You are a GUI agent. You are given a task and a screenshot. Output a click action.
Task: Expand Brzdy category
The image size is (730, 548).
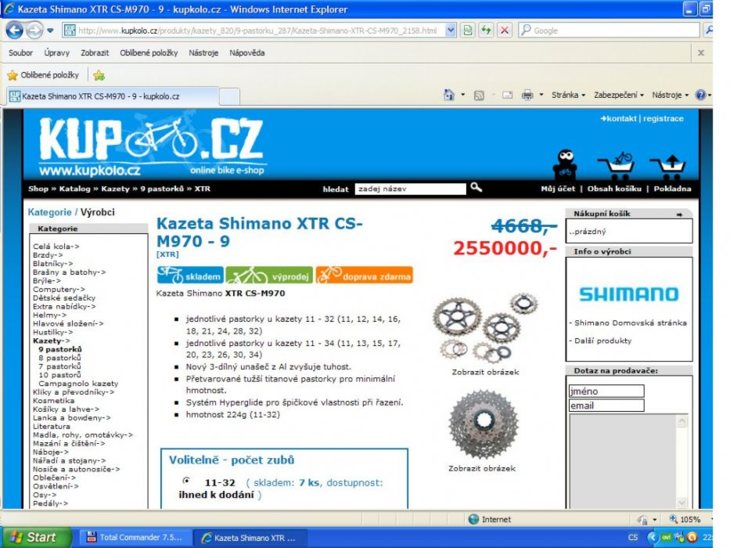click(x=47, y=255)
